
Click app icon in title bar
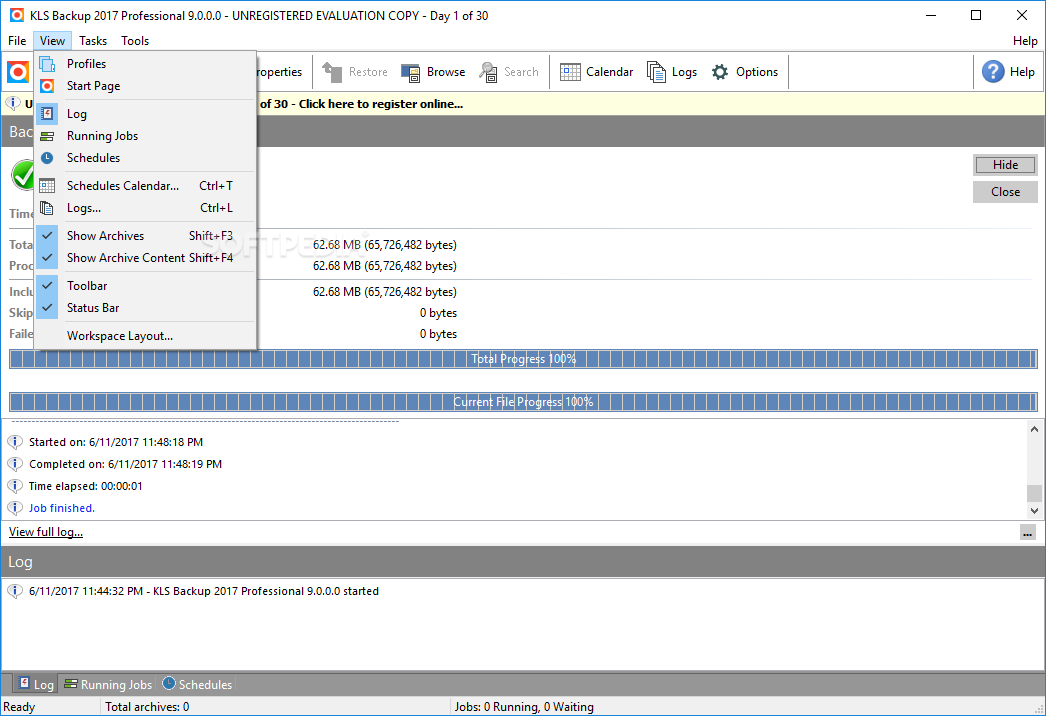17,15
